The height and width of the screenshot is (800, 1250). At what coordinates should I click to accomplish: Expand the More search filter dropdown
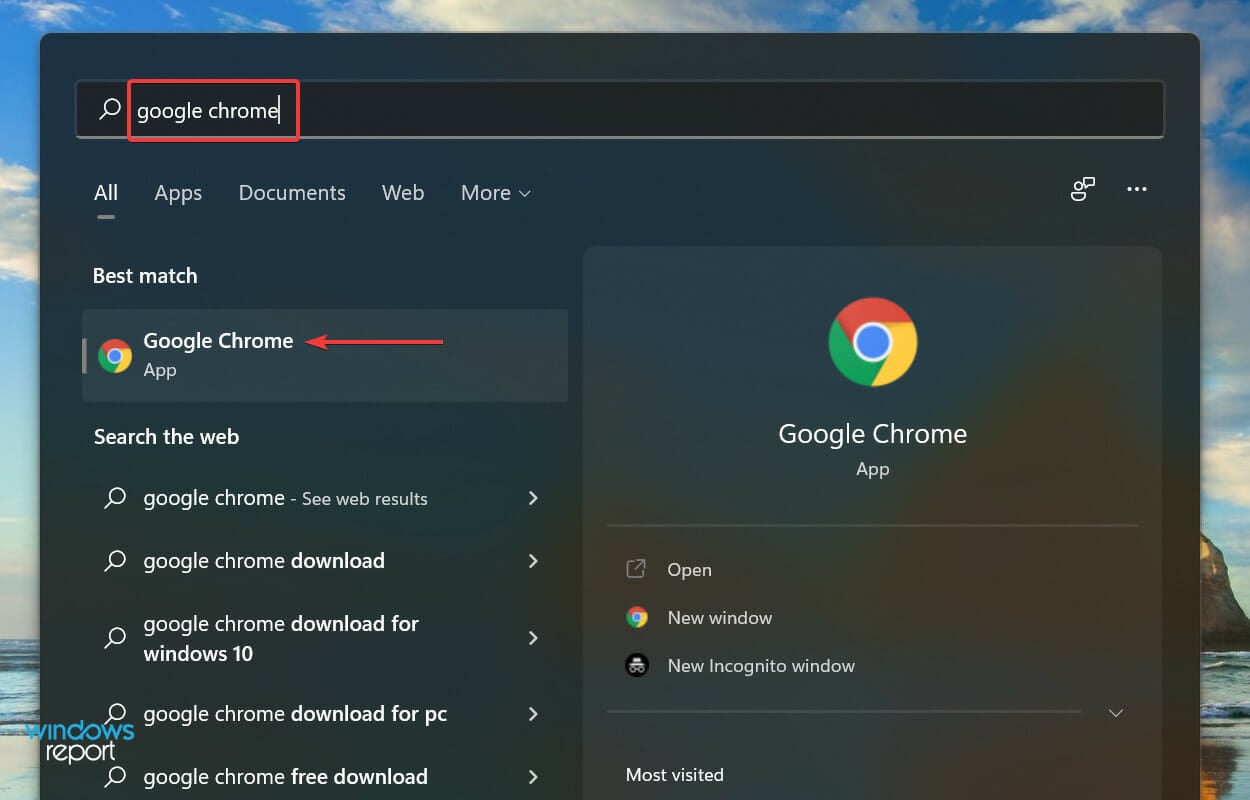click(x=495, y=193)
